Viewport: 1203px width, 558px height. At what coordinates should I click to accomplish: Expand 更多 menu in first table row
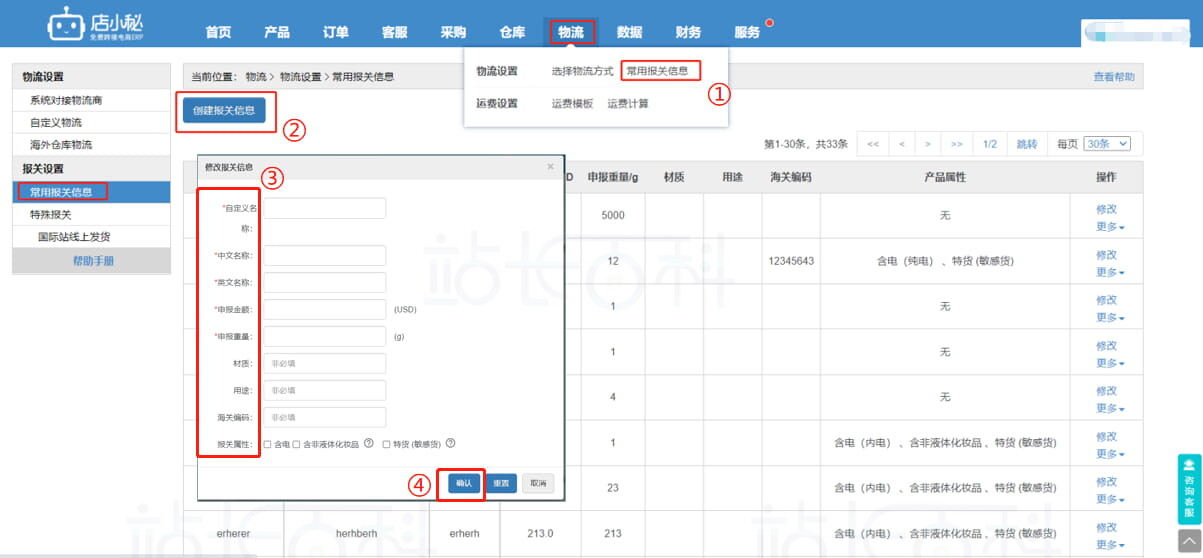[x=1110, y=227]
